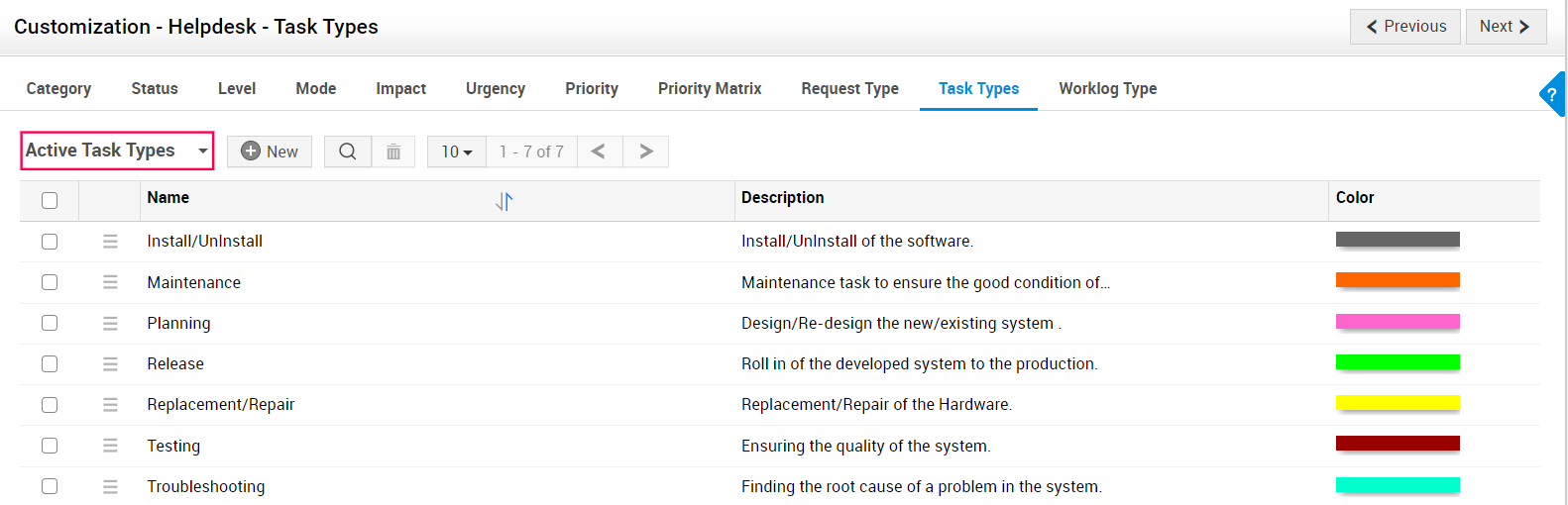Open the blue help question mark
Image resolution: width=1568 pixels, height=505 pixels.
[1553, 95]
